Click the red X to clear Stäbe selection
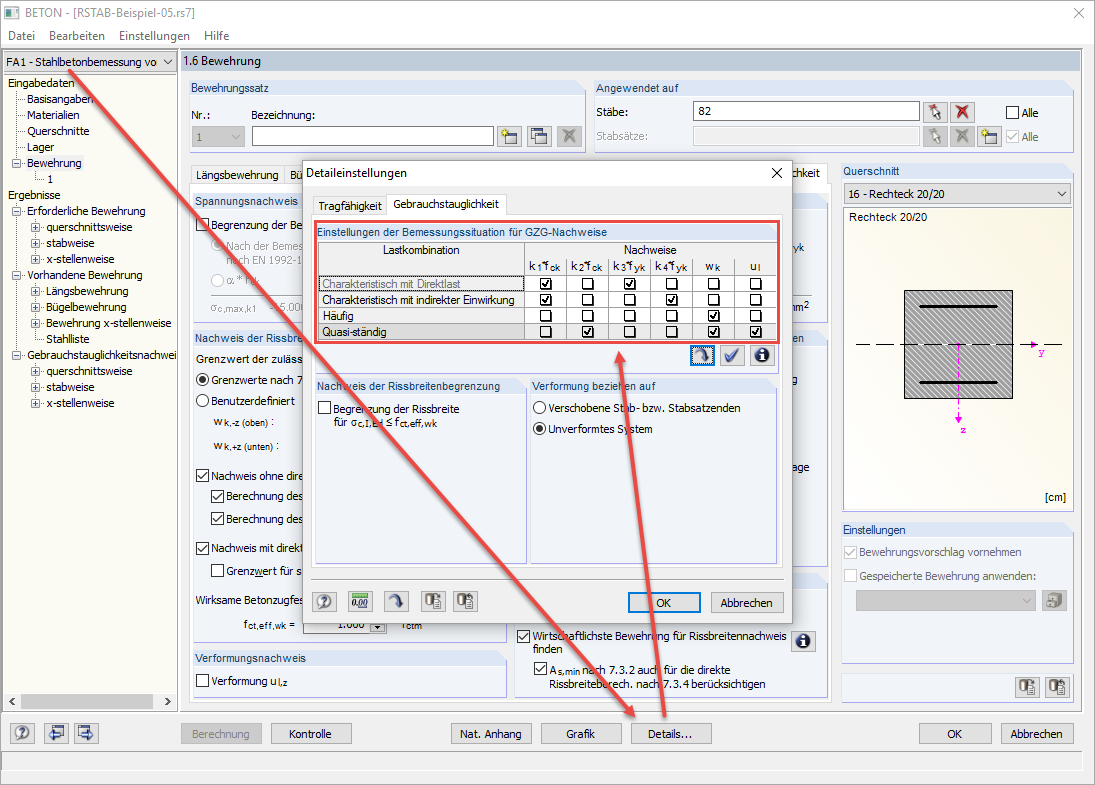This screenshot has width=1095, height=785. tap(963, 110)
